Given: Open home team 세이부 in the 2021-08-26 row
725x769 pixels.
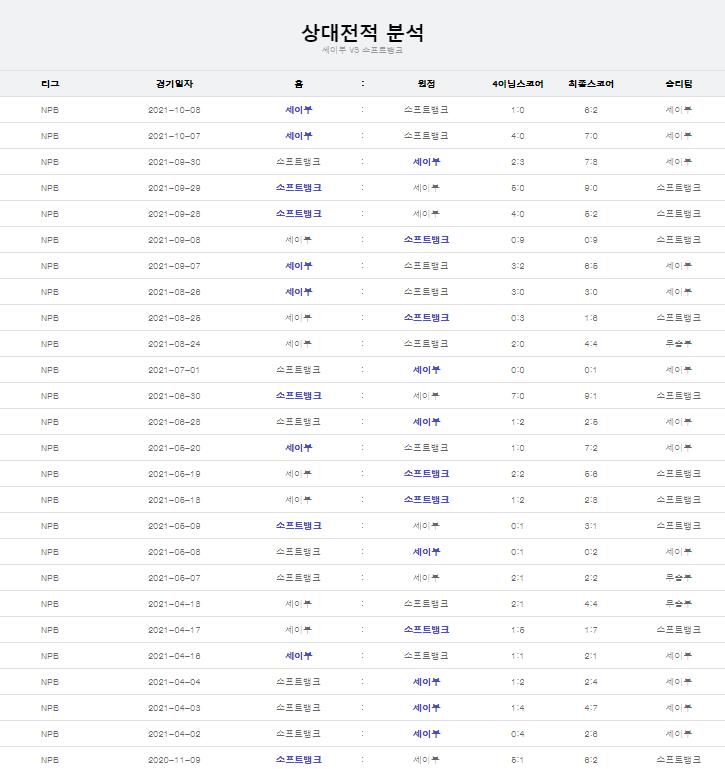Looking at the screenshot, I should click(x=299, y=292).
